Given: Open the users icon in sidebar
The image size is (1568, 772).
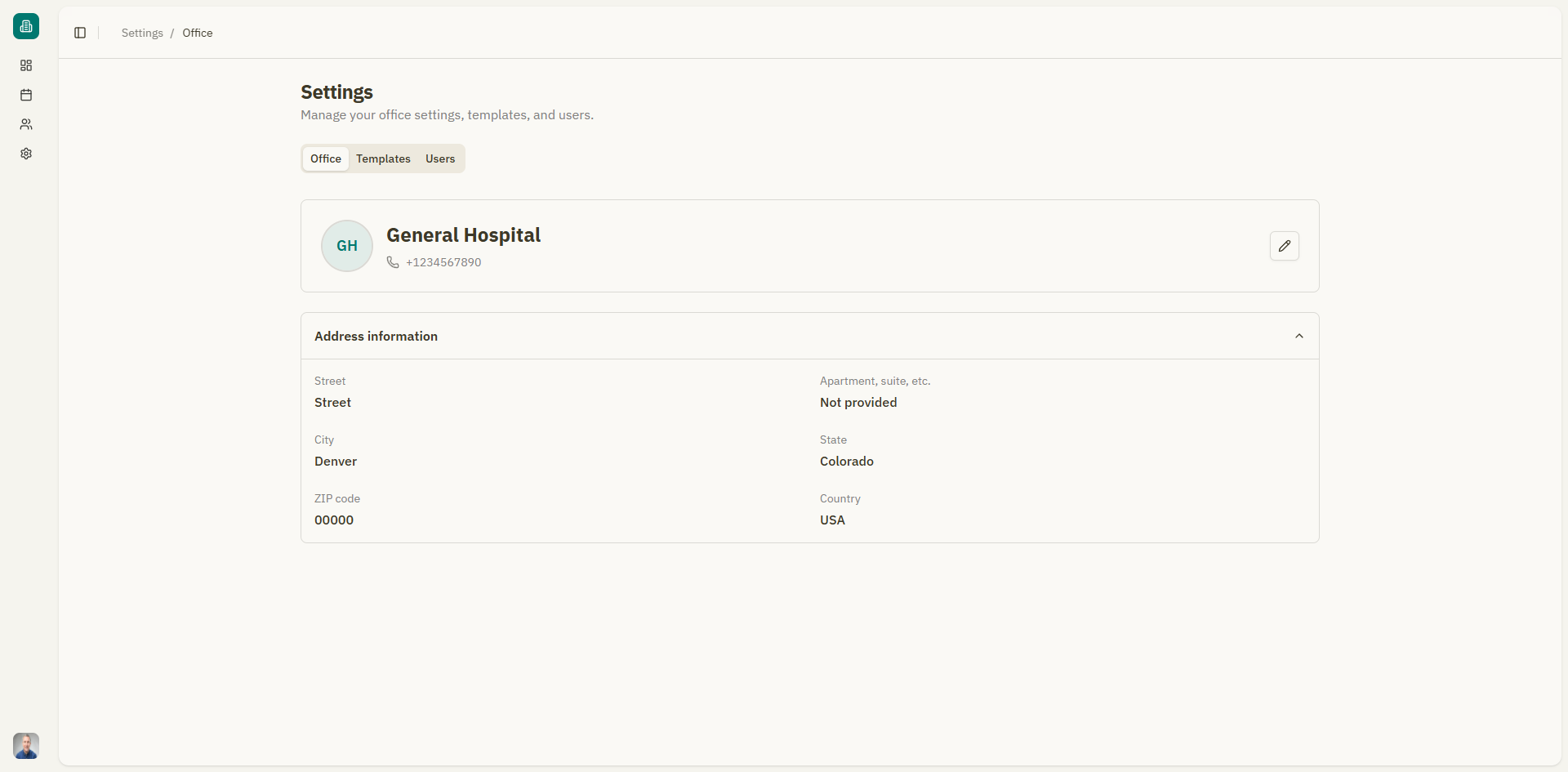Looking at the screenshot, I should click(x=26, y=124).
